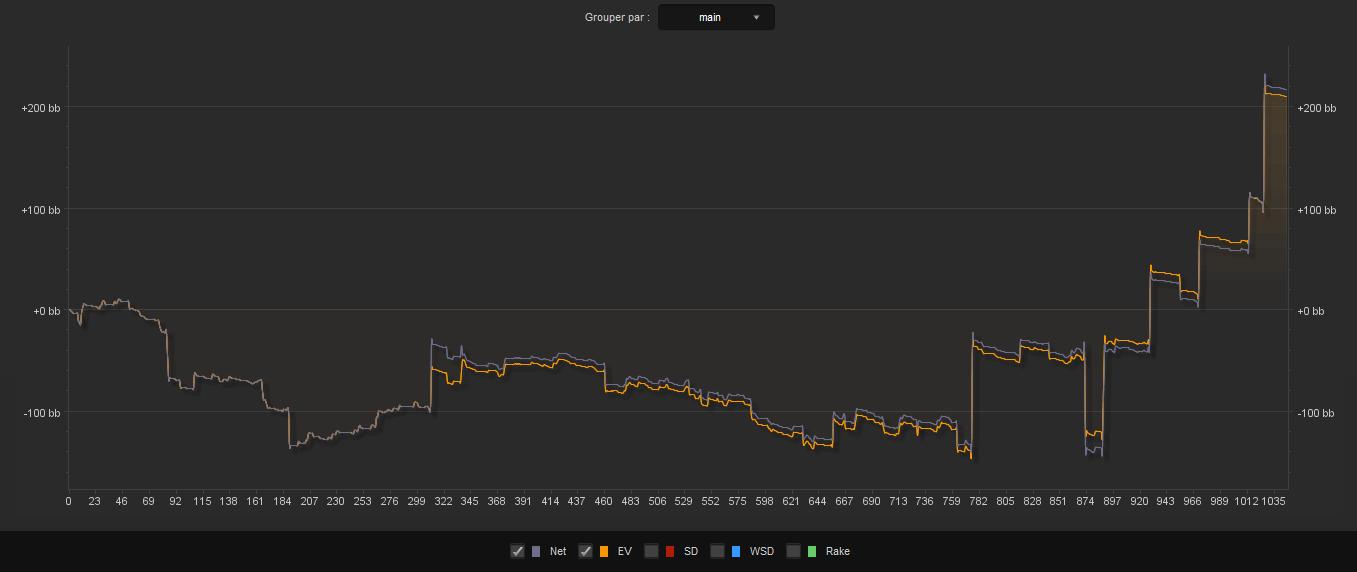Click the x-axis label '184'
Viewport: 1357px width, 572px height.
282,501
